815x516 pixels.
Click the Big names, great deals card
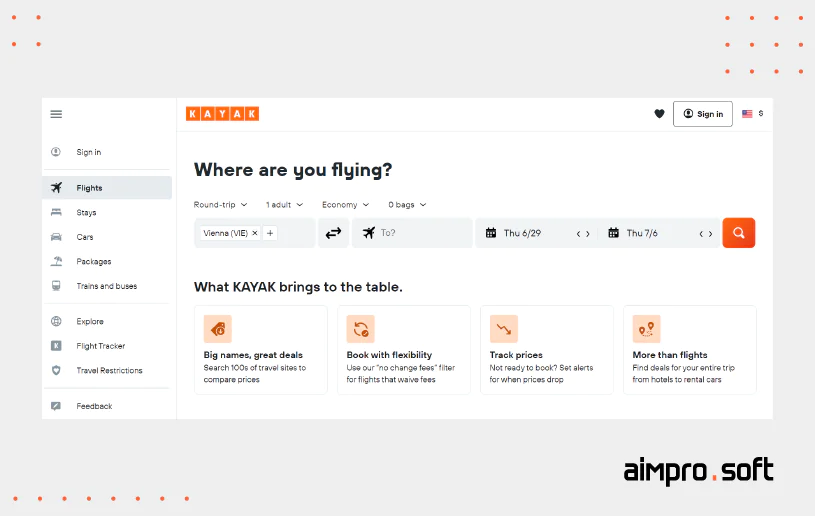coord(261,350)
